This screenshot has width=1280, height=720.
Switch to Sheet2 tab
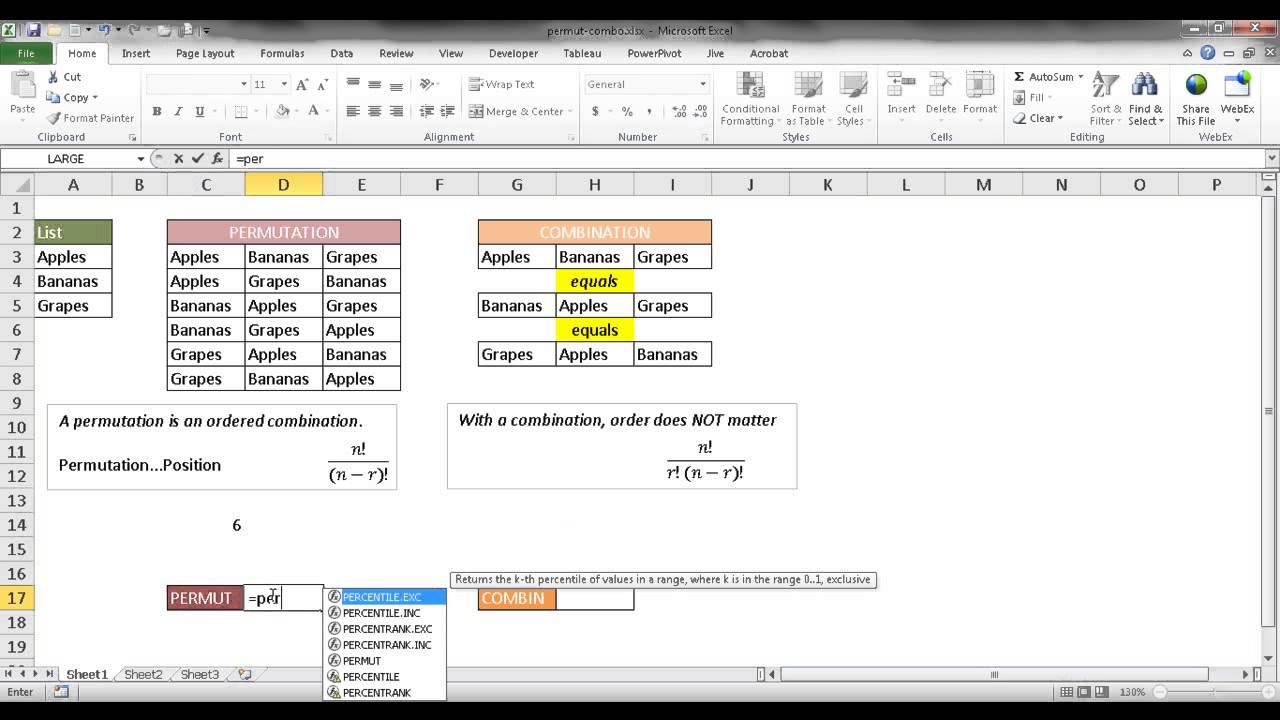(143, 675)
